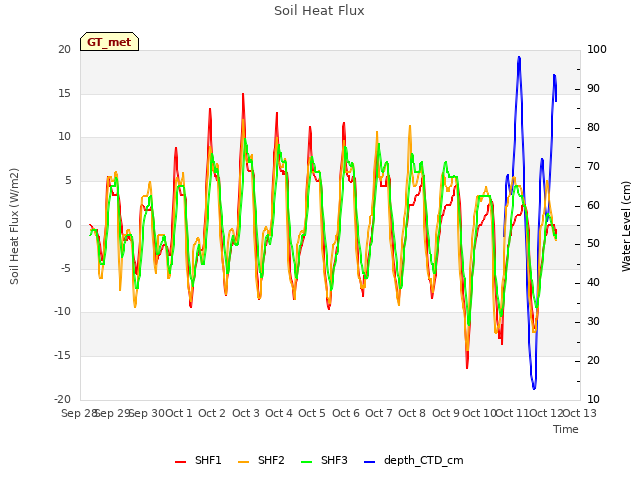The image size is (640, 480).
Task: Toggle SHF2 series in legend
Action: pos(261,460)
